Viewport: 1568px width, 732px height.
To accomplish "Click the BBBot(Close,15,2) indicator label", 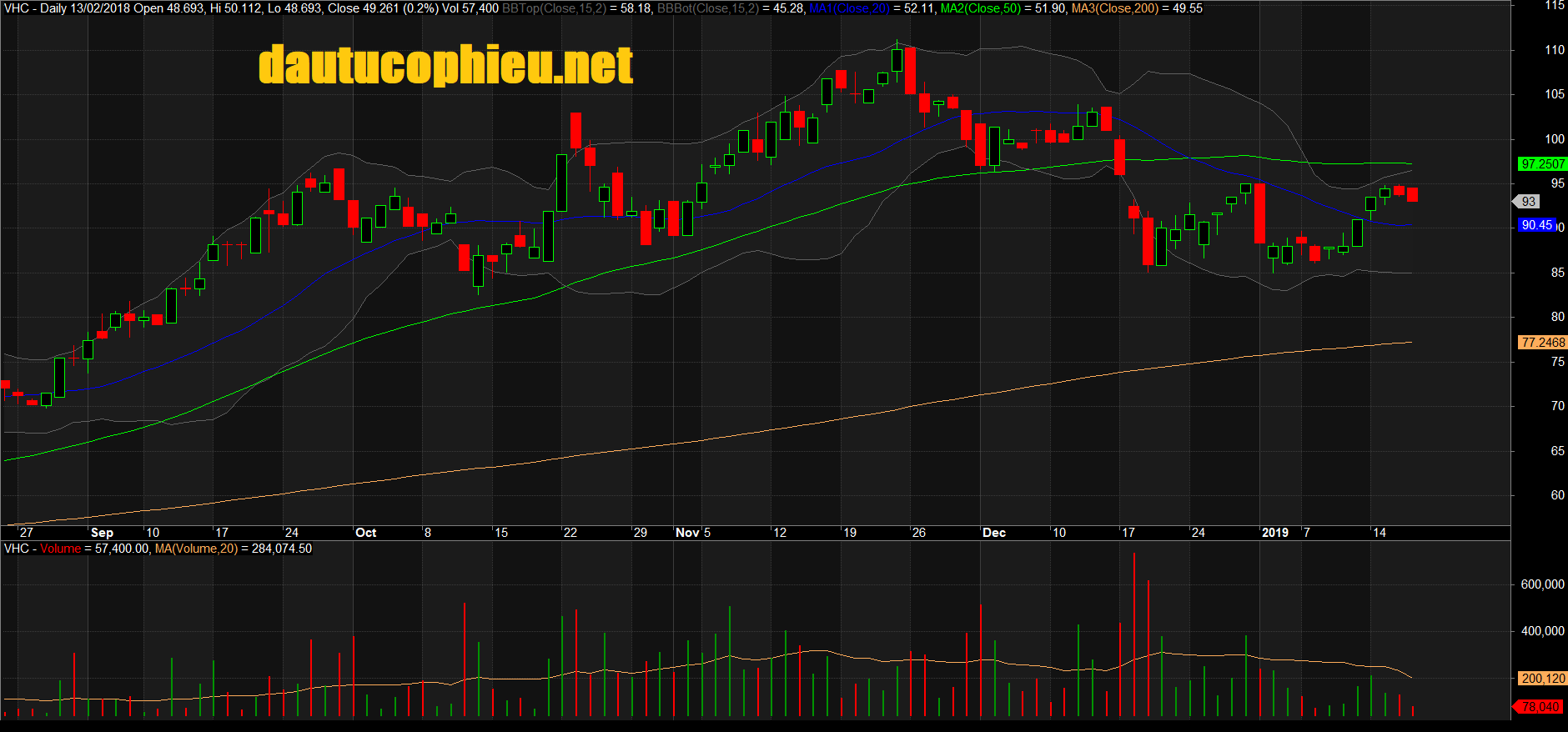I will [708, 8].
